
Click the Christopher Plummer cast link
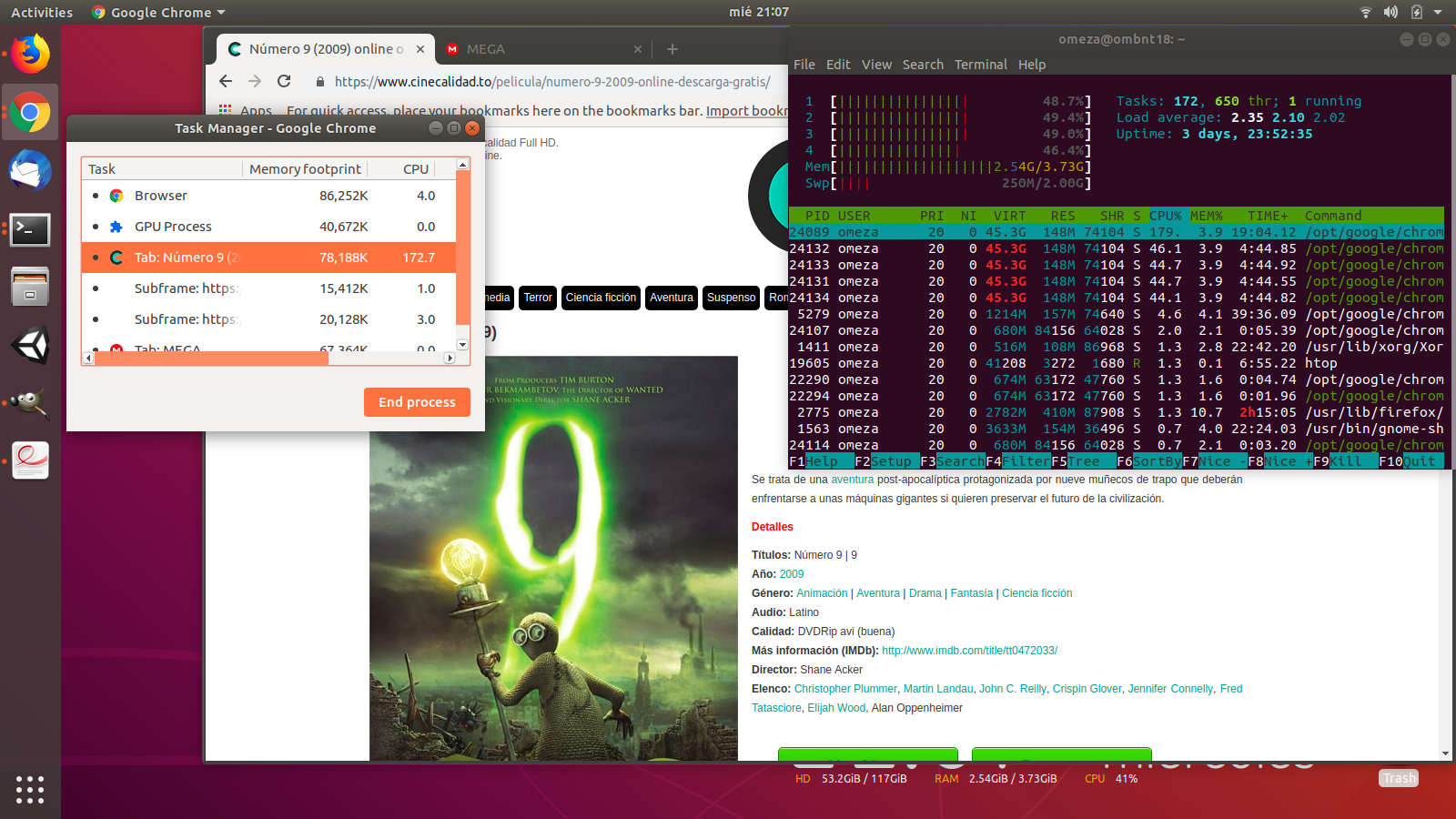845,689
